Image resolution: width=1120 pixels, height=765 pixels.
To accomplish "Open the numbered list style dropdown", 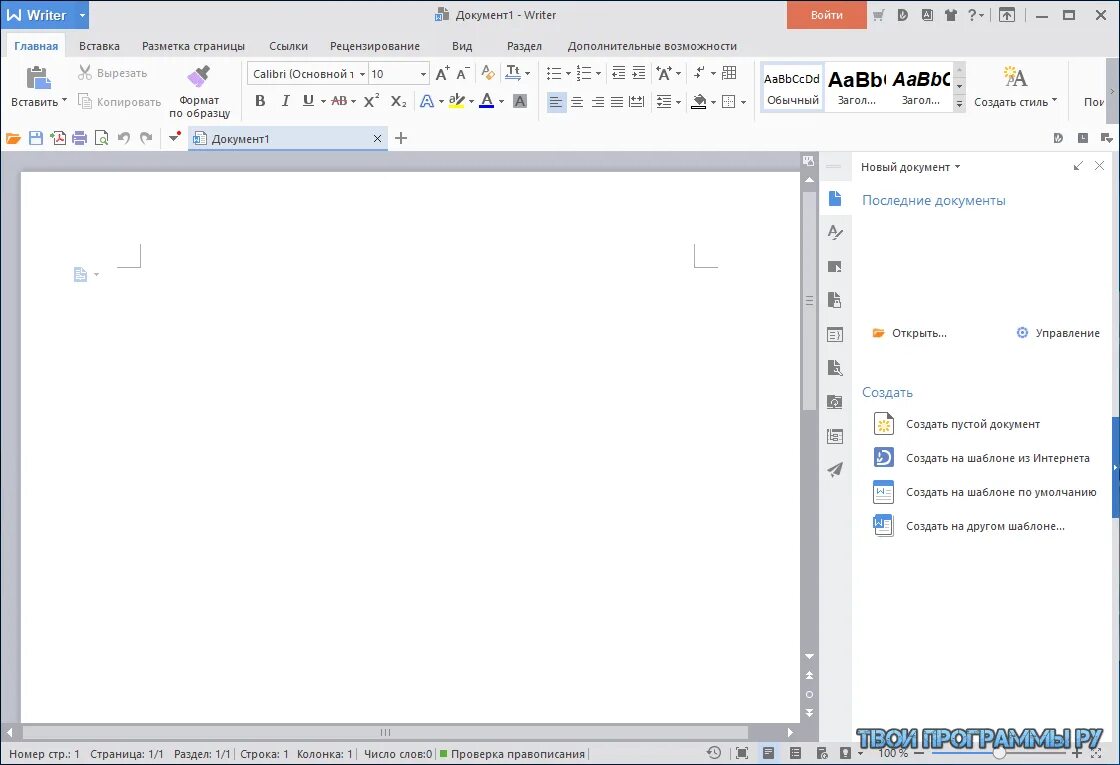I will tap(599, 74).
